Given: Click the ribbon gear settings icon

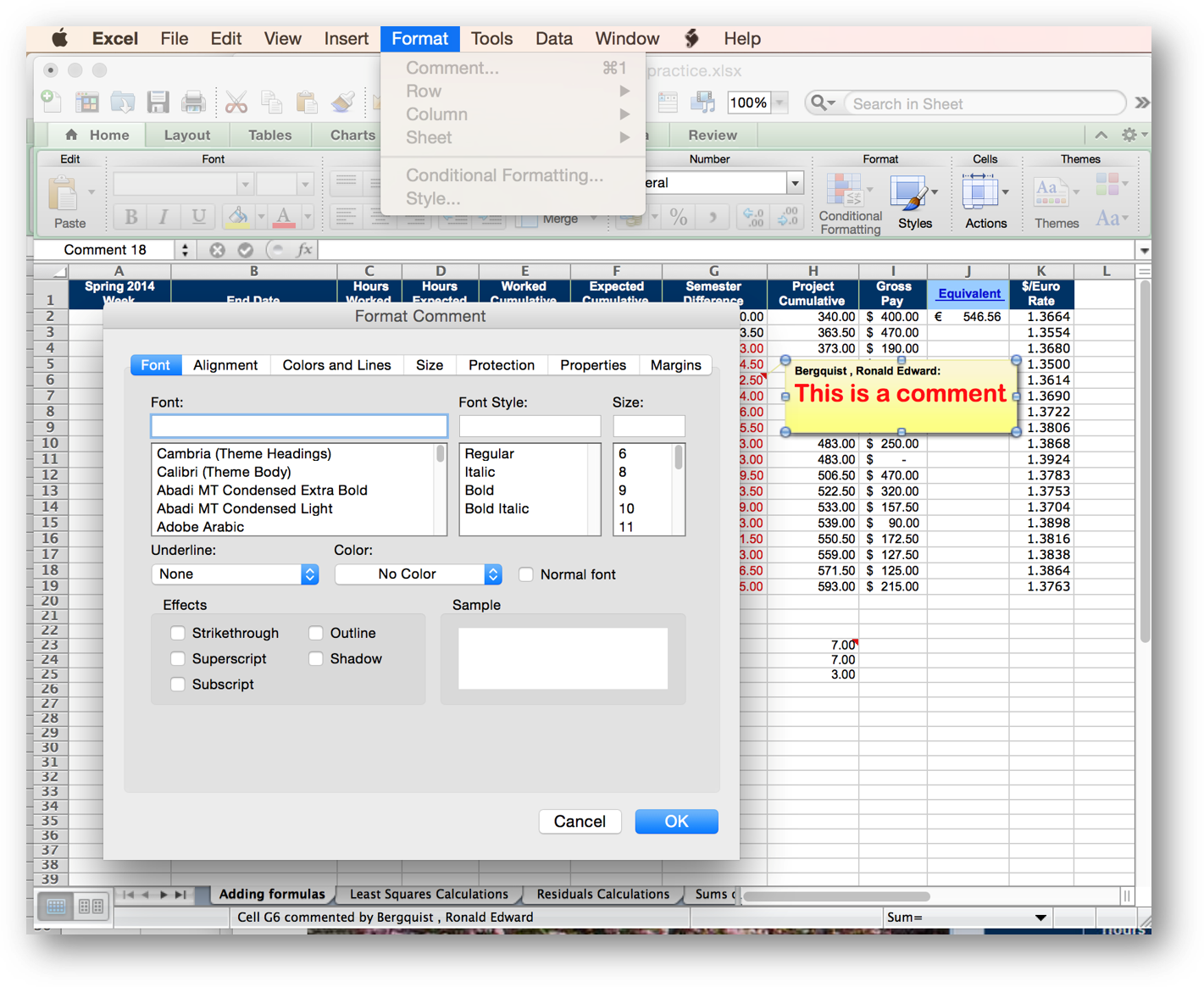Looking at the screenshot, I should click(x=1129, y=135).
